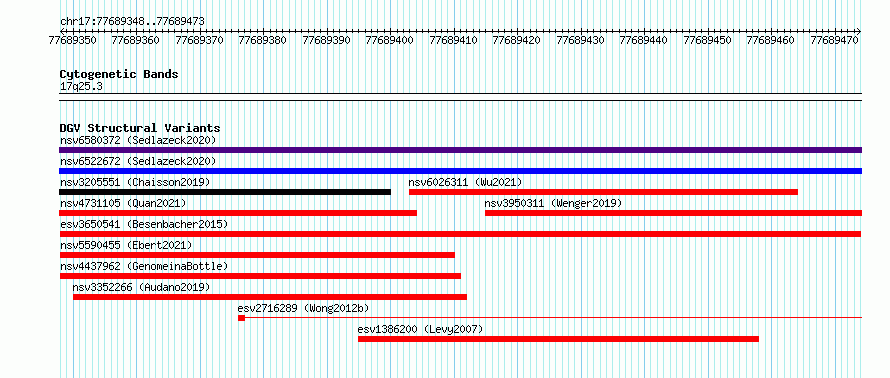Click ruler position 77689350

(x=72, y=40)
